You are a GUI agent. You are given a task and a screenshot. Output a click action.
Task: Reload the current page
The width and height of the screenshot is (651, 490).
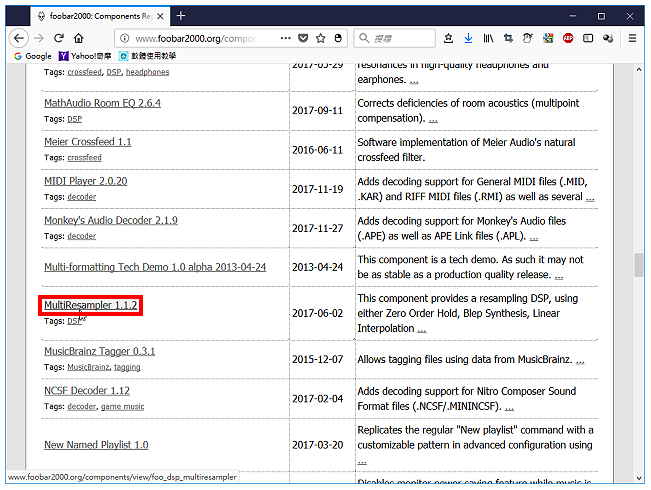pos(59,38)
